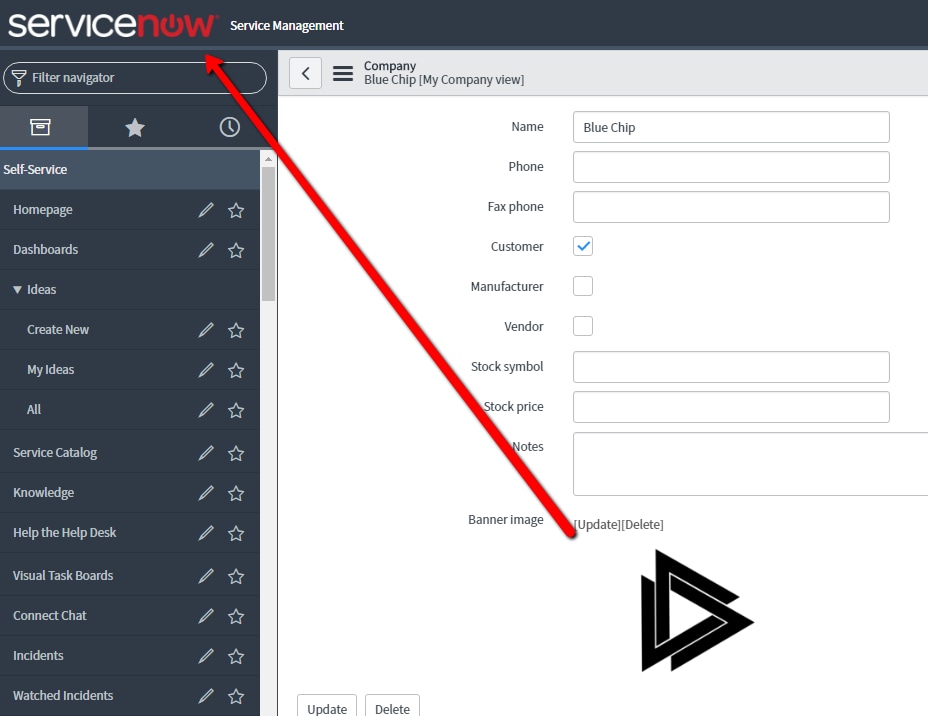
Task: Click the Name field containing Blue Chip
Action: [x=731, y=127]
